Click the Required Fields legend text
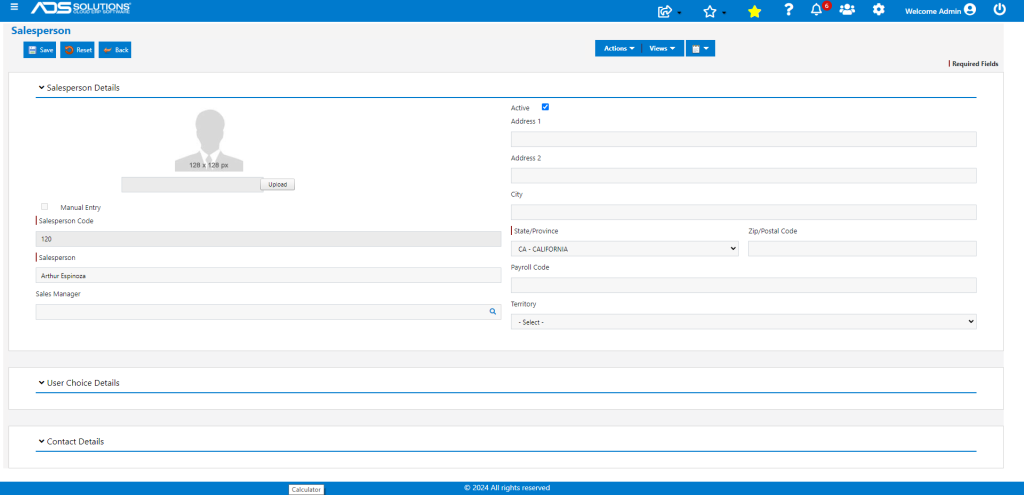 (x=975, y=64)
